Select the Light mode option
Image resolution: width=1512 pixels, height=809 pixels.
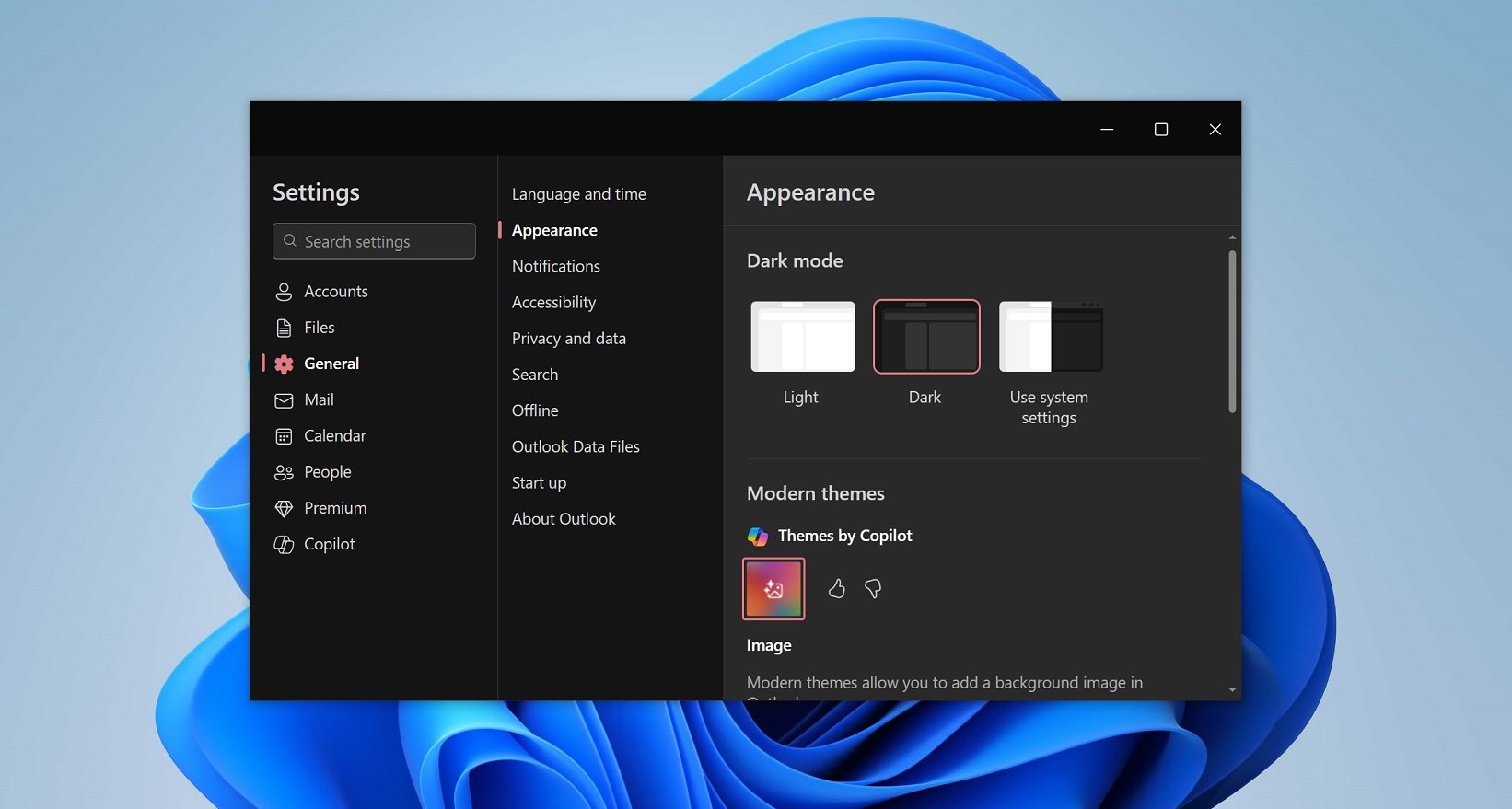click(x=802, y=337)
